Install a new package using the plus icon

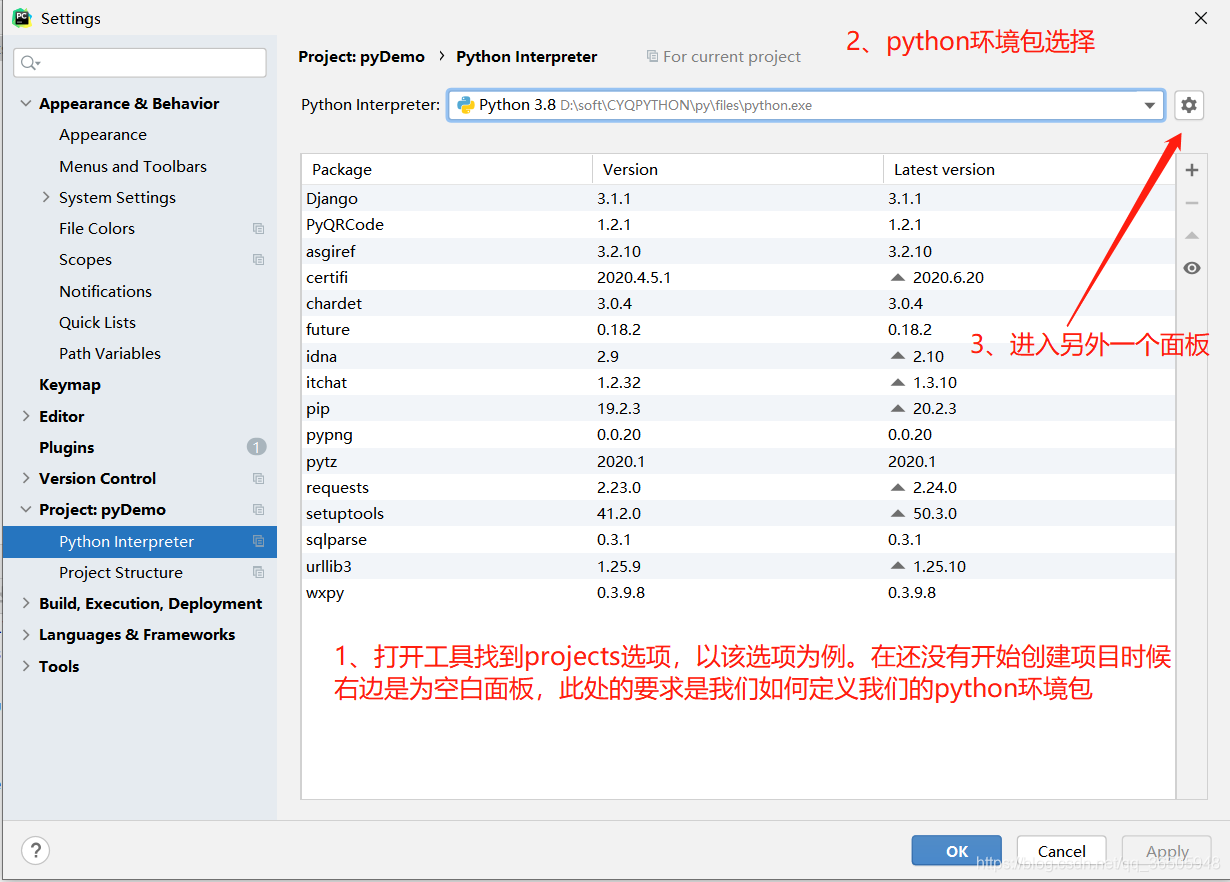tap(1192, 170)
